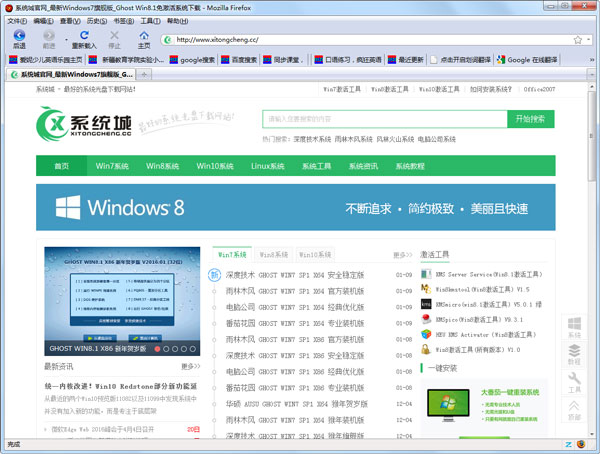Viewport: 600px width, 454px height.
Task: Open the 编辑 menu
Action: 43,21
